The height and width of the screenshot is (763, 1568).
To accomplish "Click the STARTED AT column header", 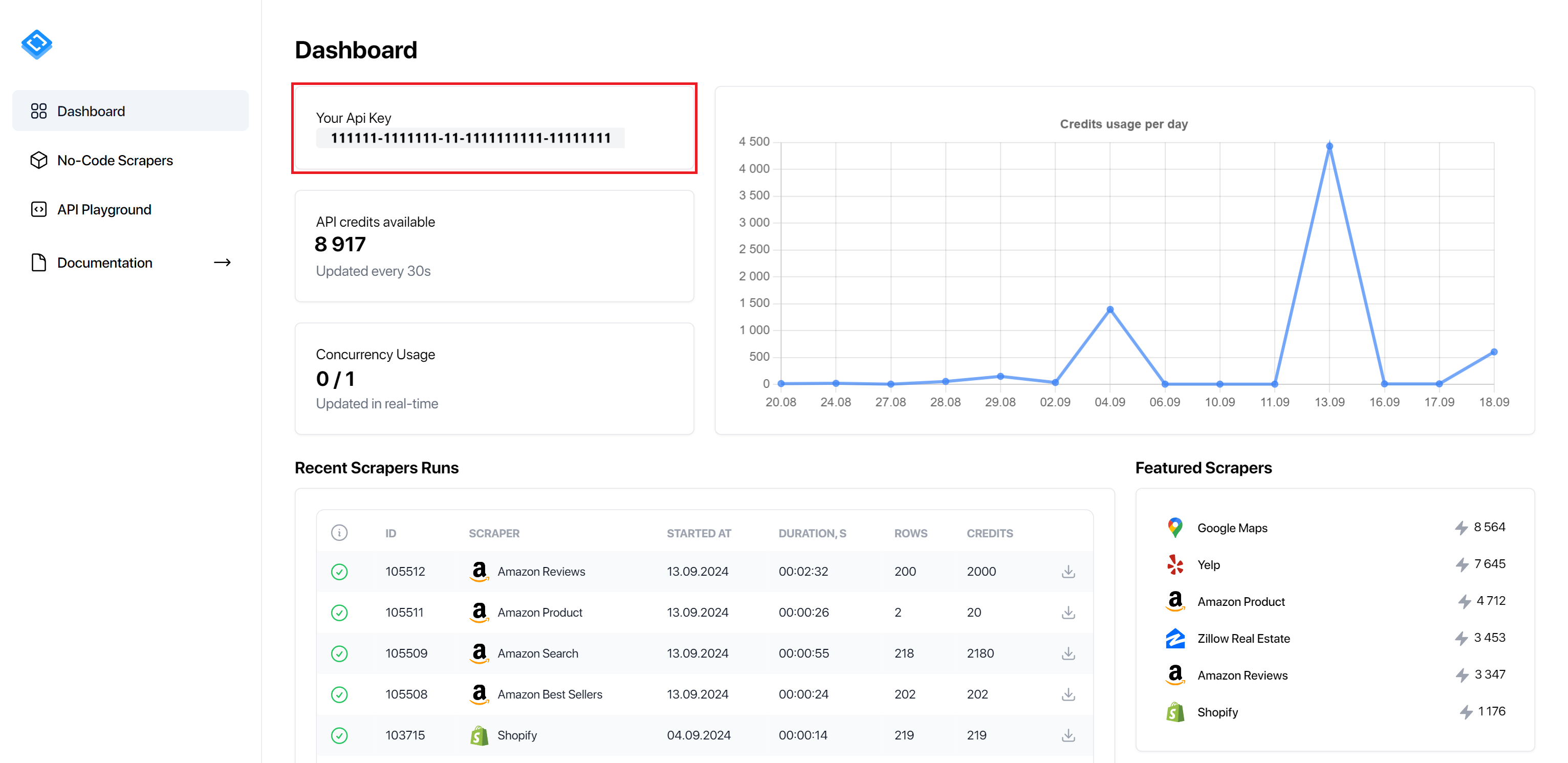I will point(698,533).
